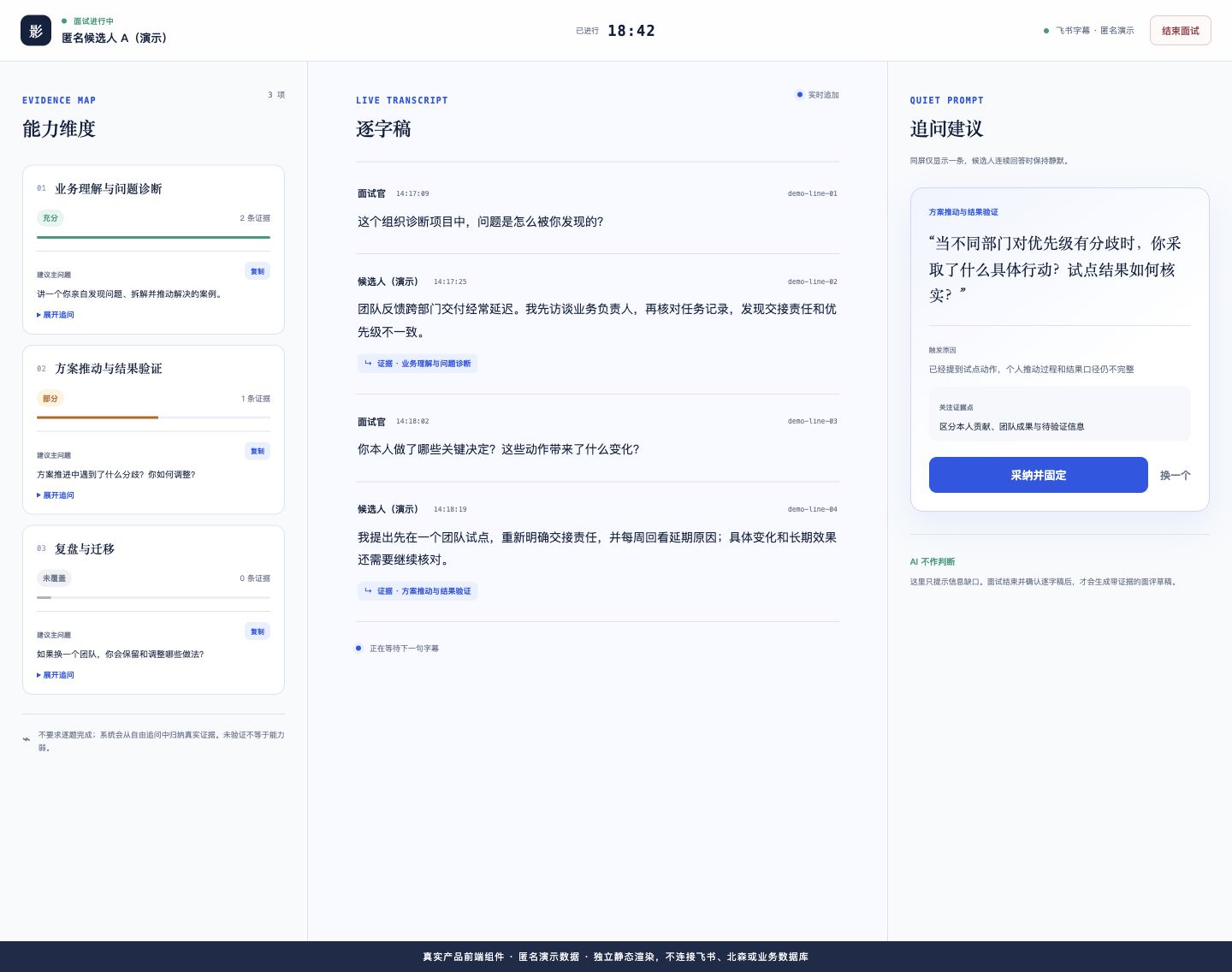Swap the prompt with 换一个
Screen dimensions: 1232x972
1175,475
